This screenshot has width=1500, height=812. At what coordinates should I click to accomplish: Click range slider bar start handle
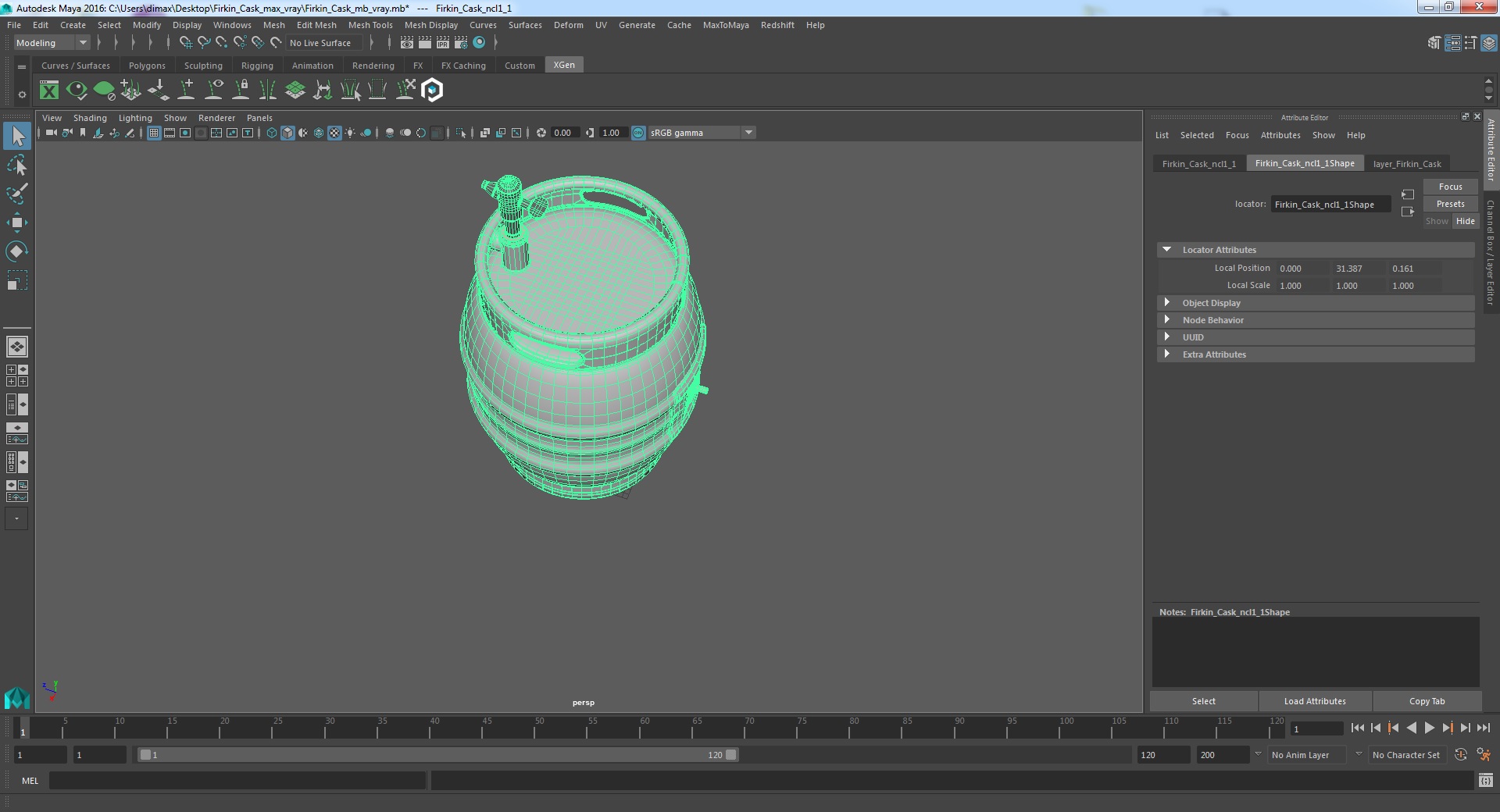[x=145, y=755]
